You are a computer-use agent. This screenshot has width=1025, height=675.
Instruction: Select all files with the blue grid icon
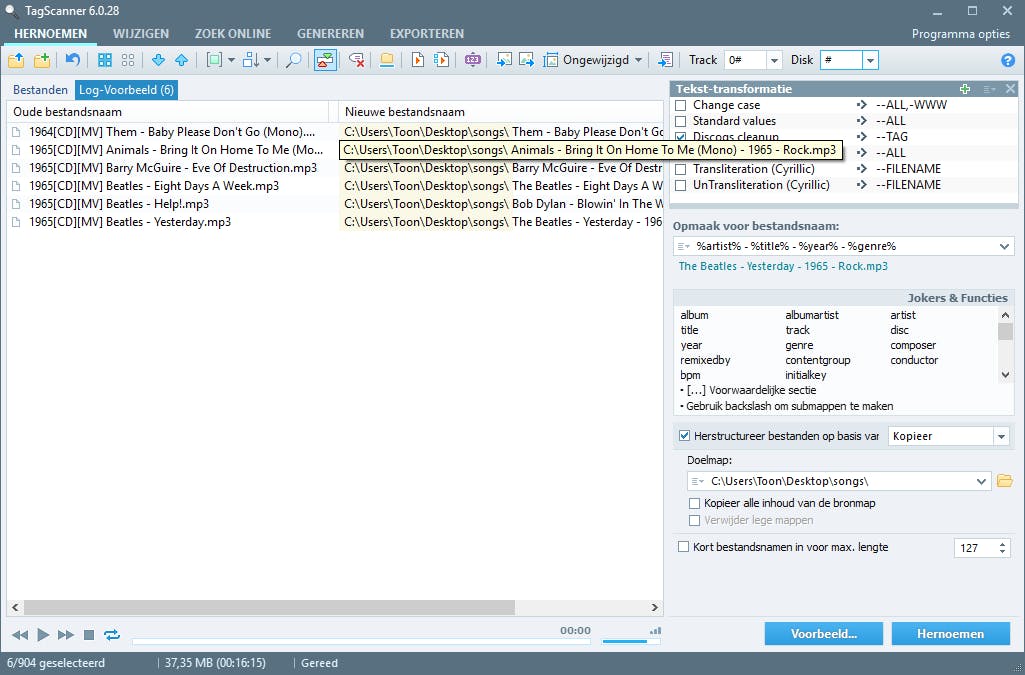105,60
